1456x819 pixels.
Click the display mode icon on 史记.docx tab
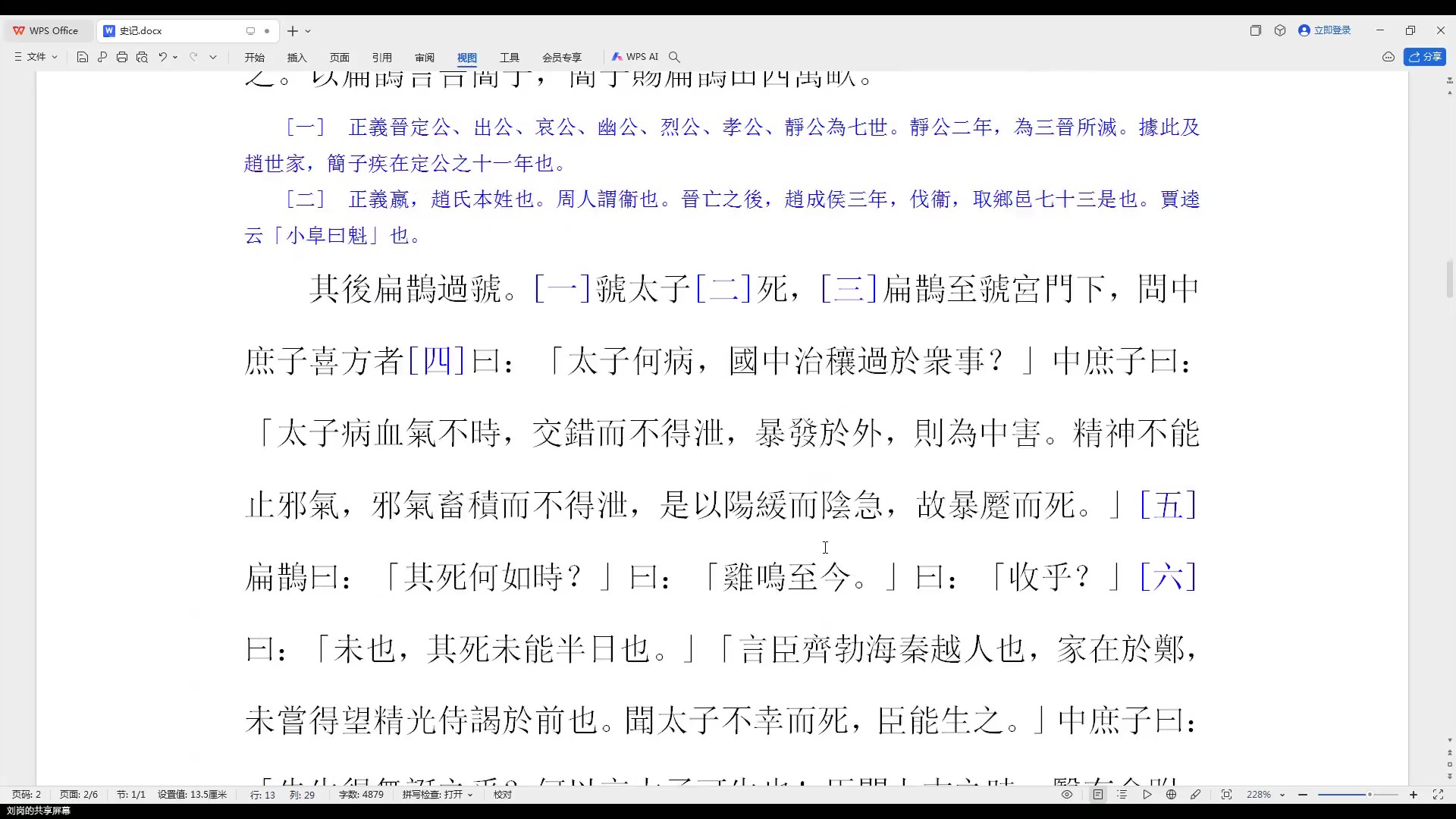(250, 31)
